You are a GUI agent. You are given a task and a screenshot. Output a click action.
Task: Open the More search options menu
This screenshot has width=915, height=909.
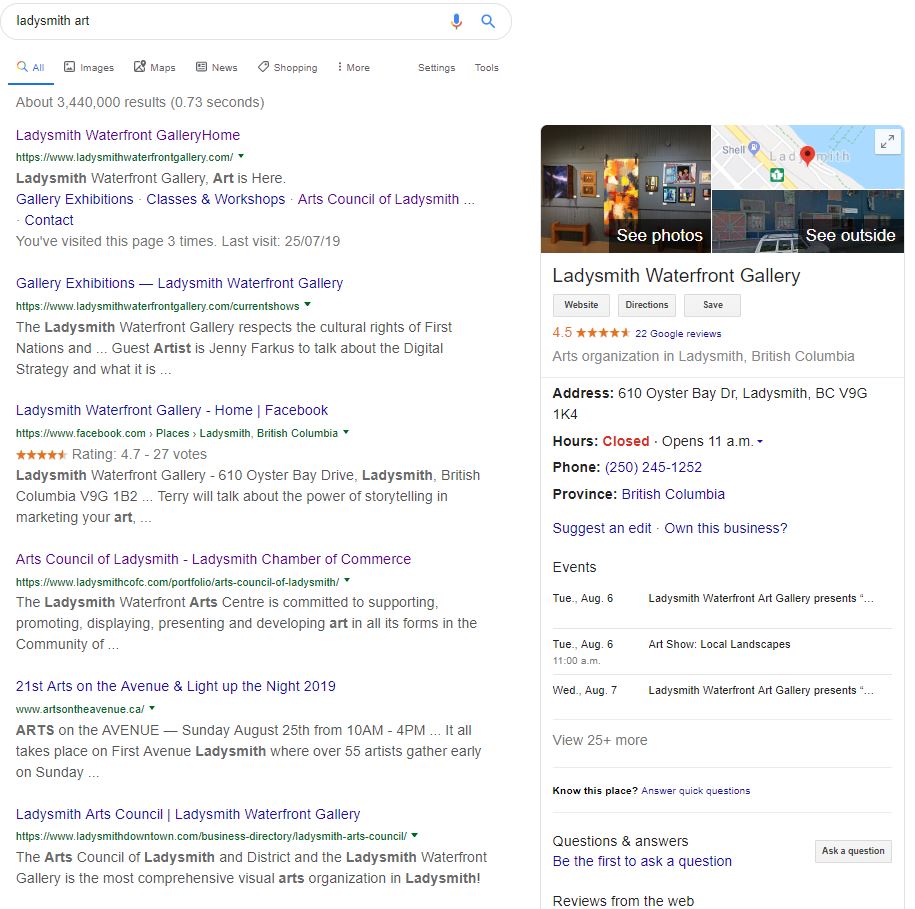coord(353,68)
